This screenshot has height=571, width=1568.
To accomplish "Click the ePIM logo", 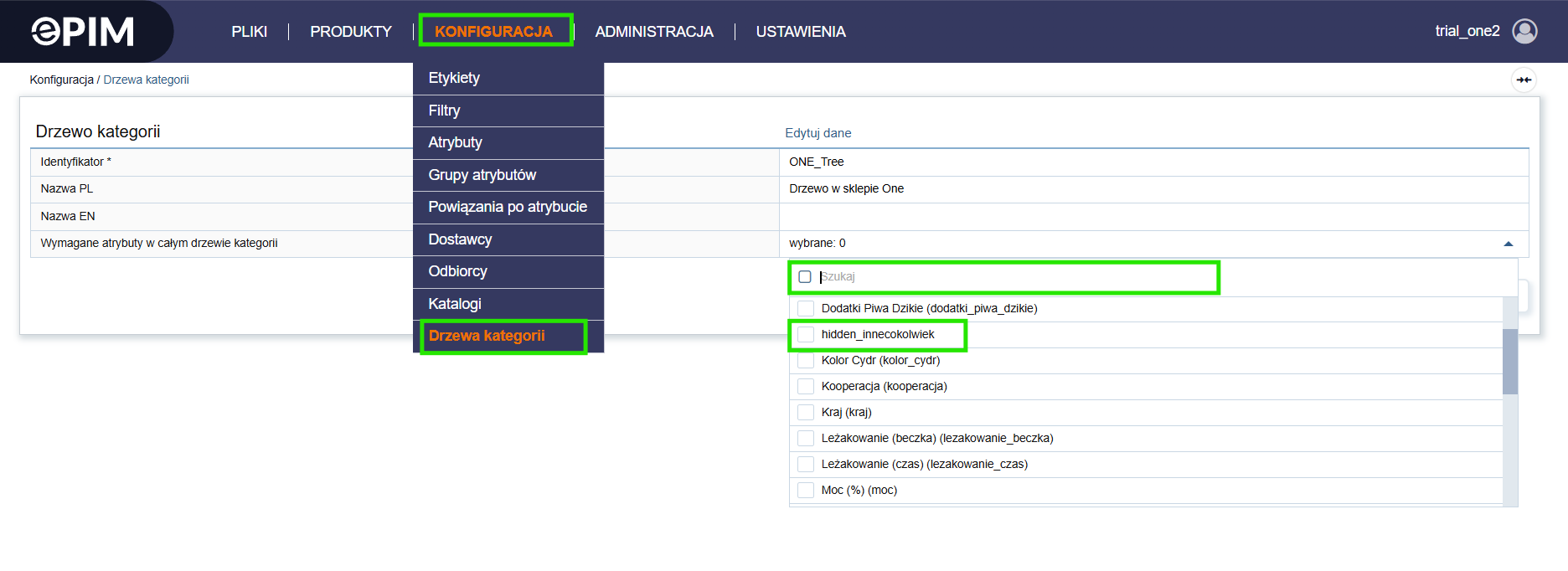I will tap(82, 32).
